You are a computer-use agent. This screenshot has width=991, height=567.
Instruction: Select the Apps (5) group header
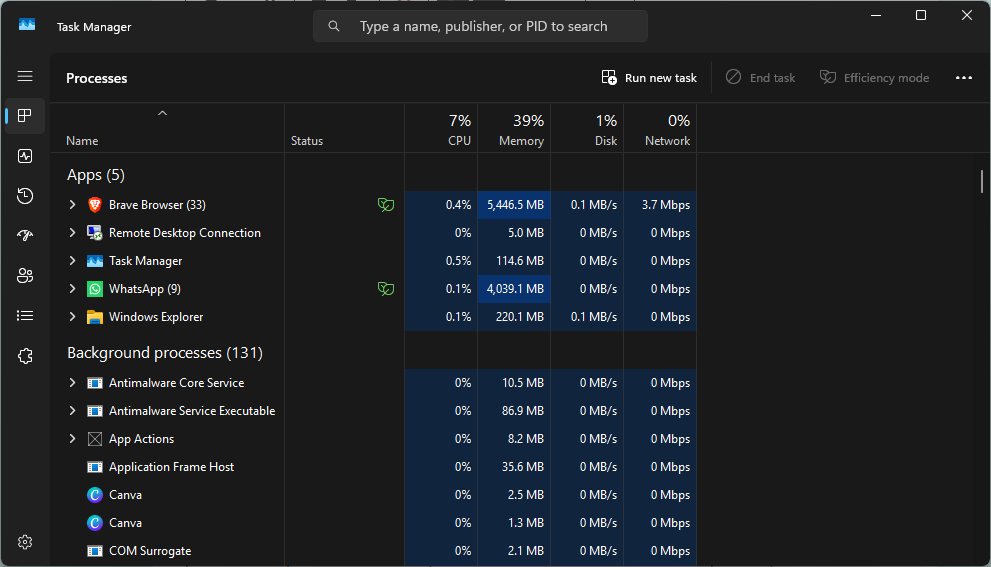[96, 175]
